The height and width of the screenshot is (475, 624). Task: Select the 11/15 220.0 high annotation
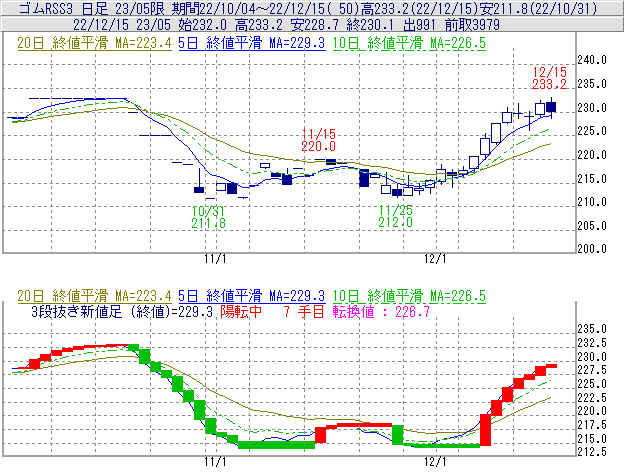318,140
